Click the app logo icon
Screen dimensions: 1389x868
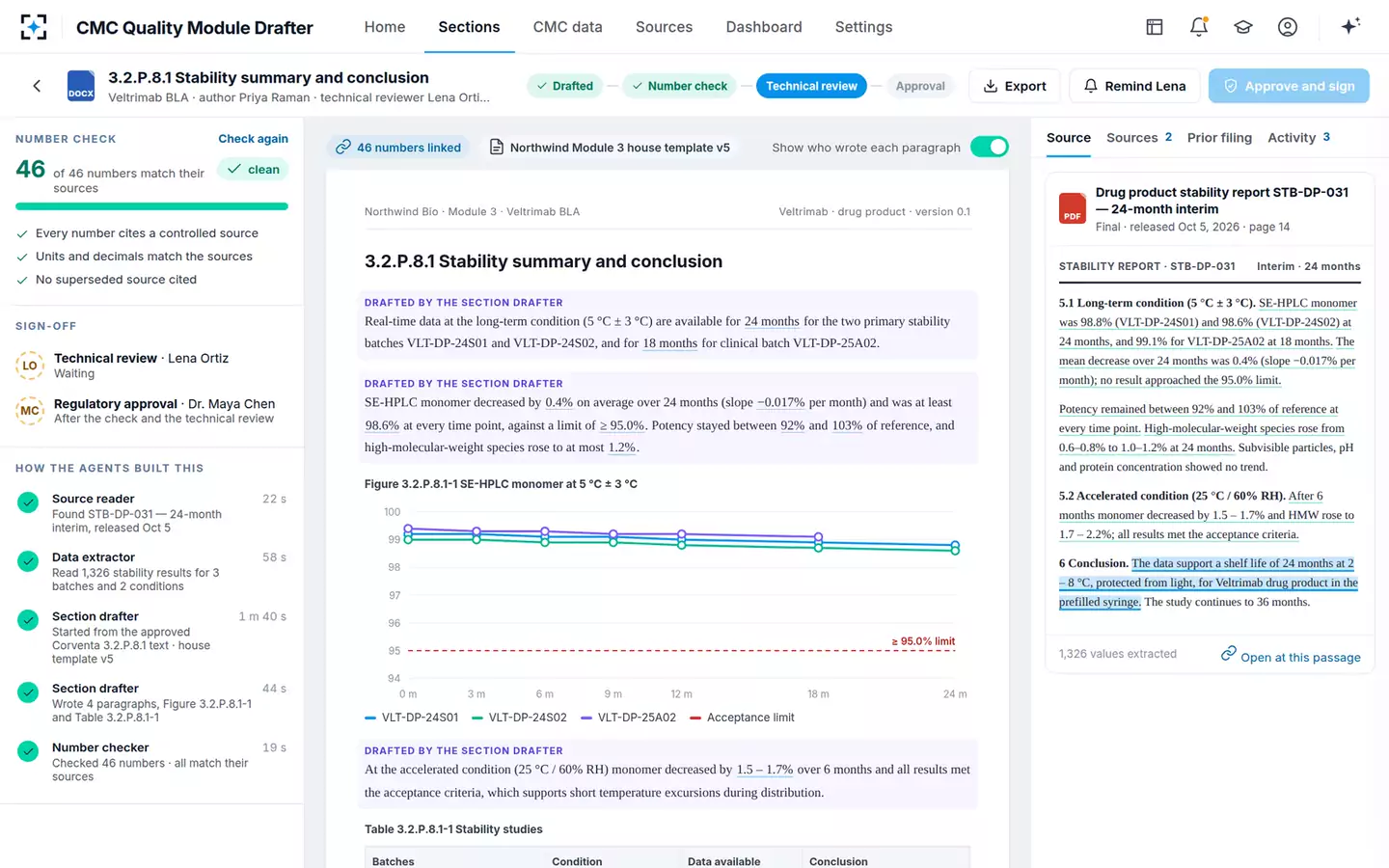click(x=33, y=27)
